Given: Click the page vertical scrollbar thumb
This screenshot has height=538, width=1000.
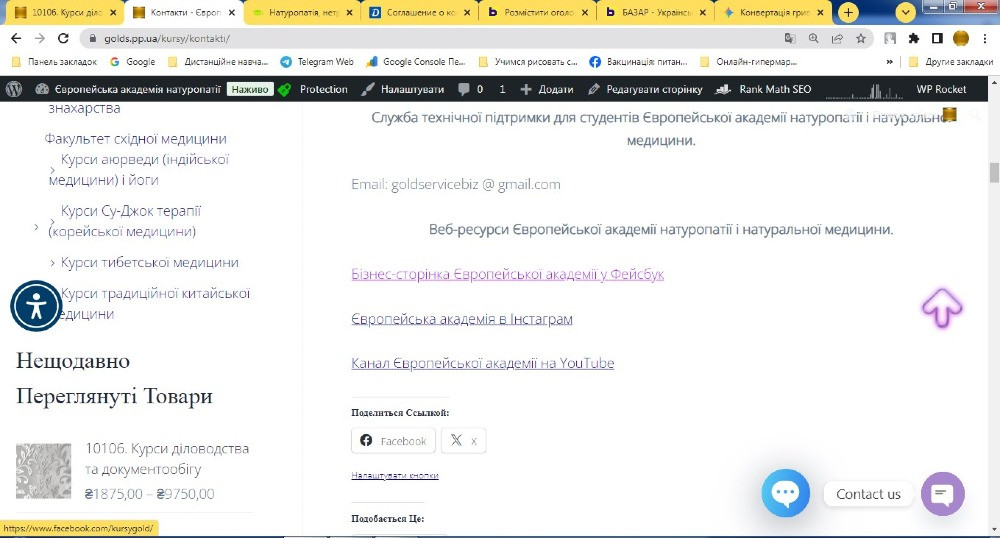Looking at the screenshot, I should pyautogui.click(x=994, y=172).
